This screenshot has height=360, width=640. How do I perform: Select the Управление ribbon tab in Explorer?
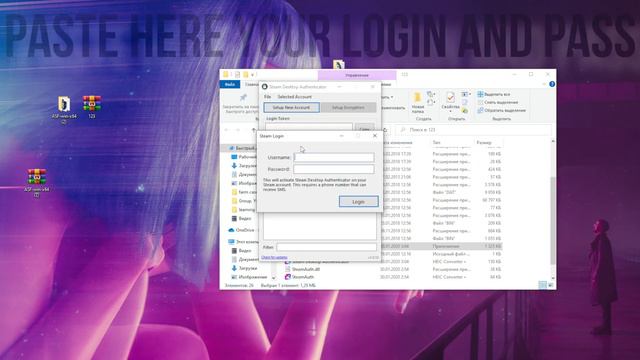coord(357,75)
